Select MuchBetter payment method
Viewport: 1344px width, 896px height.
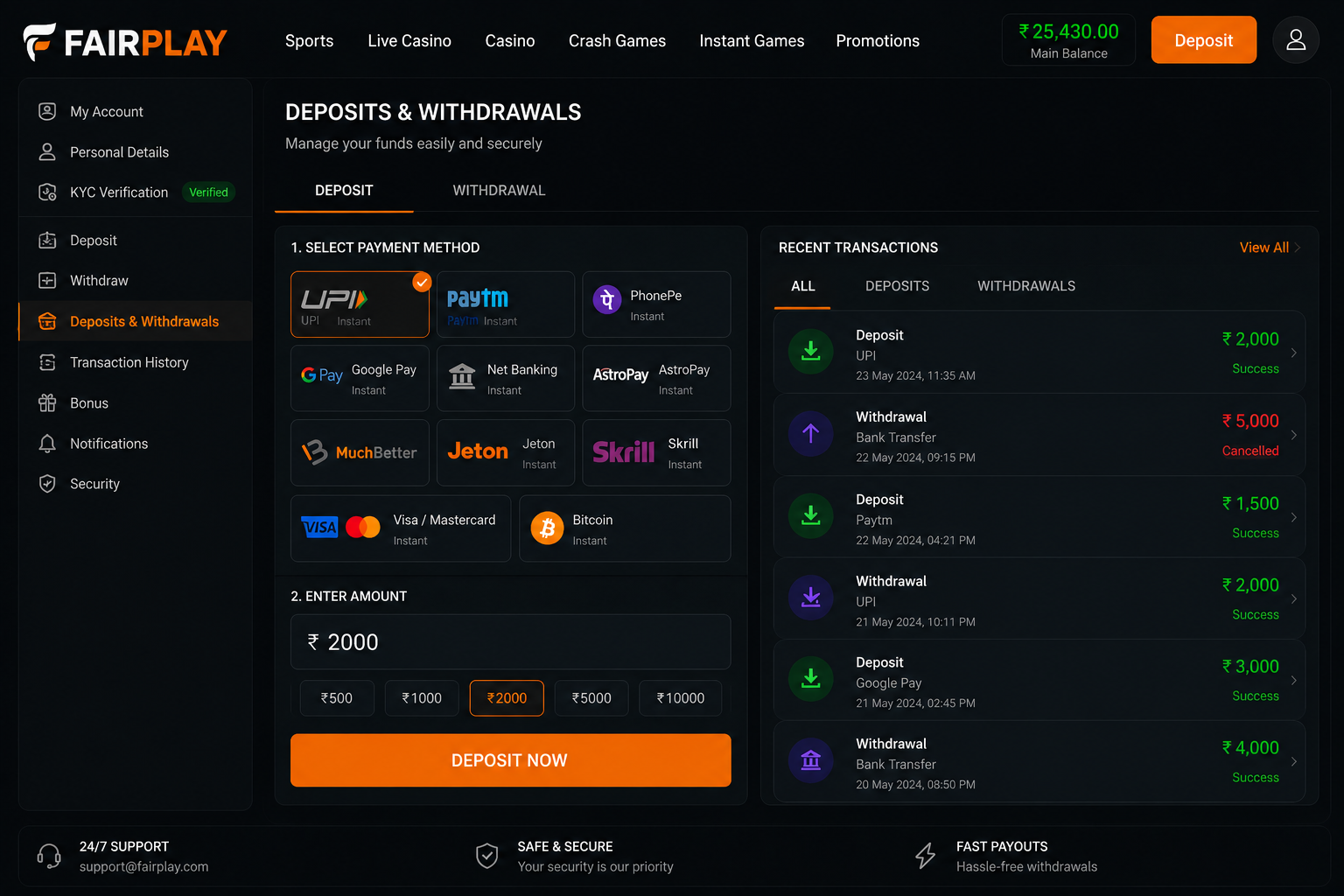click(360, 452)
